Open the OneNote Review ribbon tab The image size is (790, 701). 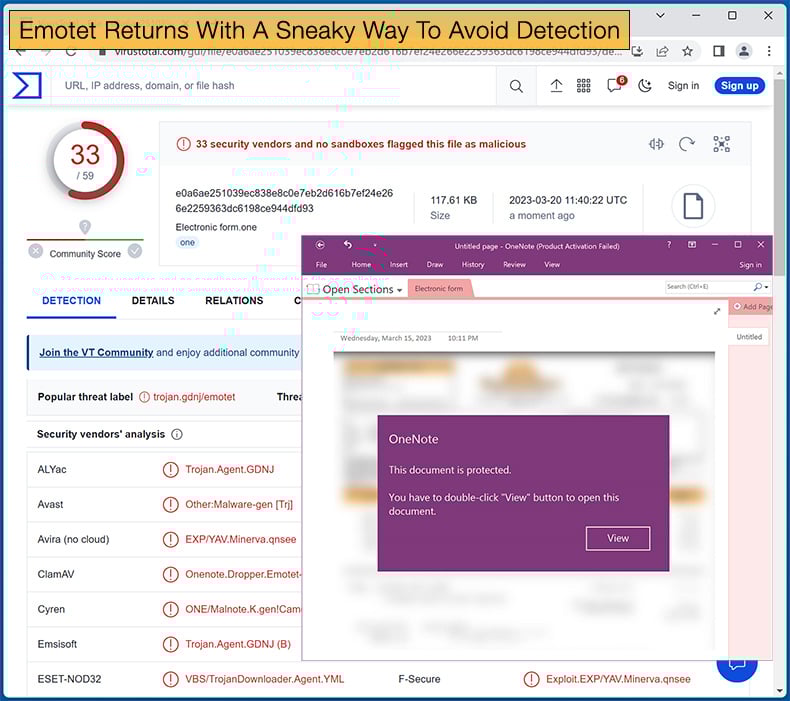(x=514, y=265)
